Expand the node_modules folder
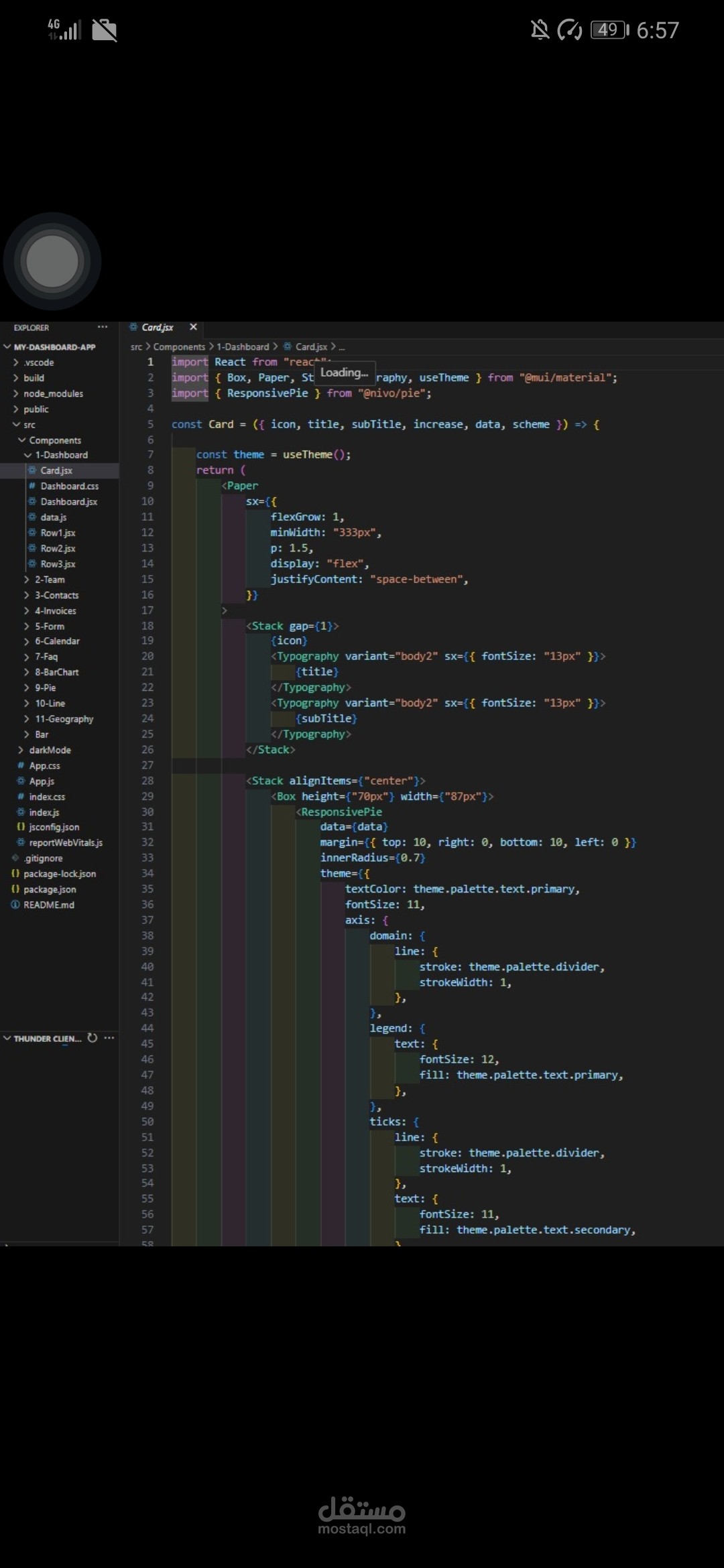This screenshot has height=1568, width=724. pyautogui.click(x=53, y=393)
